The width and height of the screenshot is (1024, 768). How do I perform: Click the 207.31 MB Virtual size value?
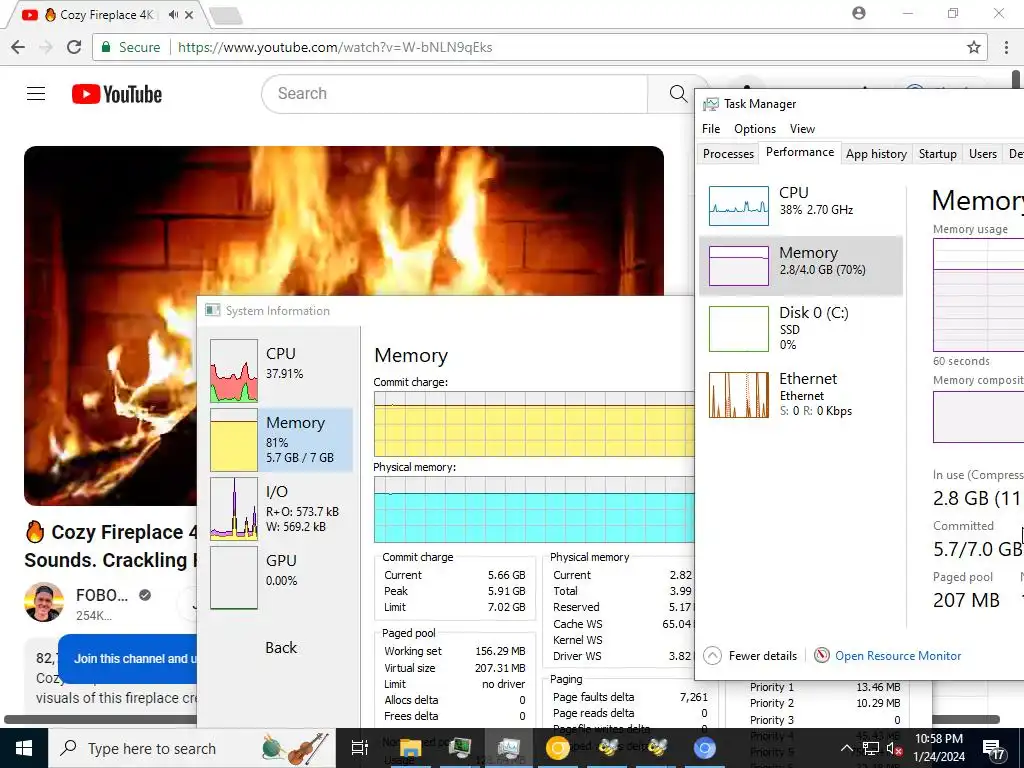[x=500, y=668]
